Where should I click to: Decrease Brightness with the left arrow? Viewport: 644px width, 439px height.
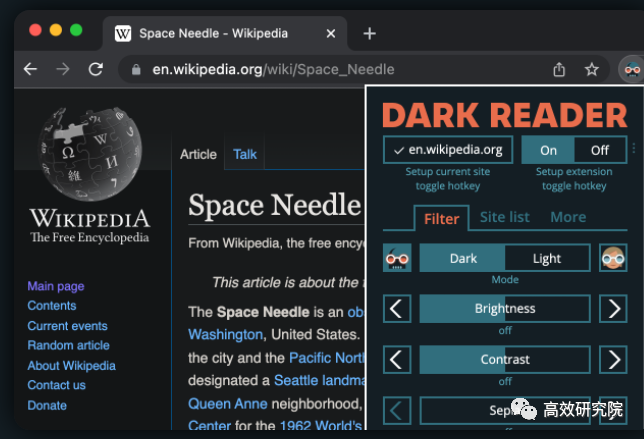pos(397,308)
